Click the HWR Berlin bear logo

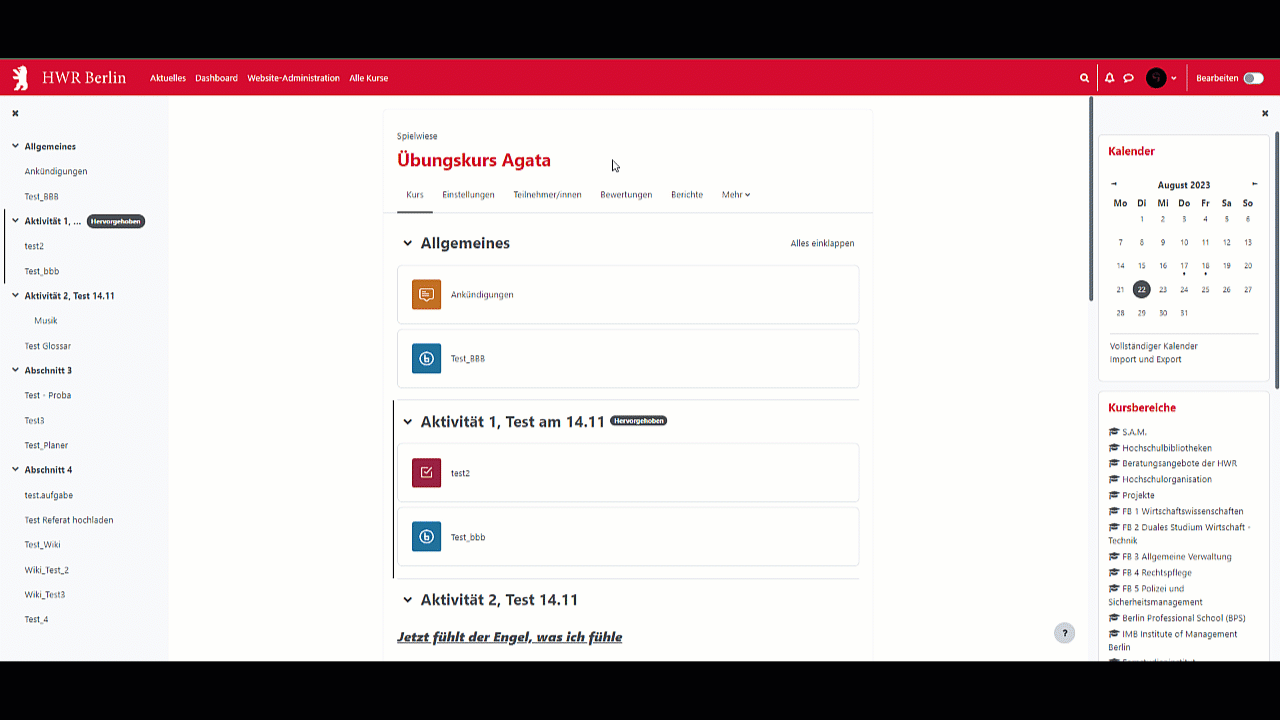[21, 78]
